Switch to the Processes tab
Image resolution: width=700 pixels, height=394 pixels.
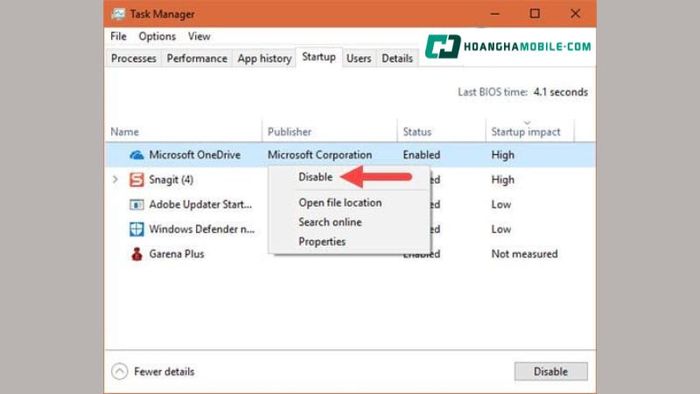pyautogui.click(x=133, y=58)
